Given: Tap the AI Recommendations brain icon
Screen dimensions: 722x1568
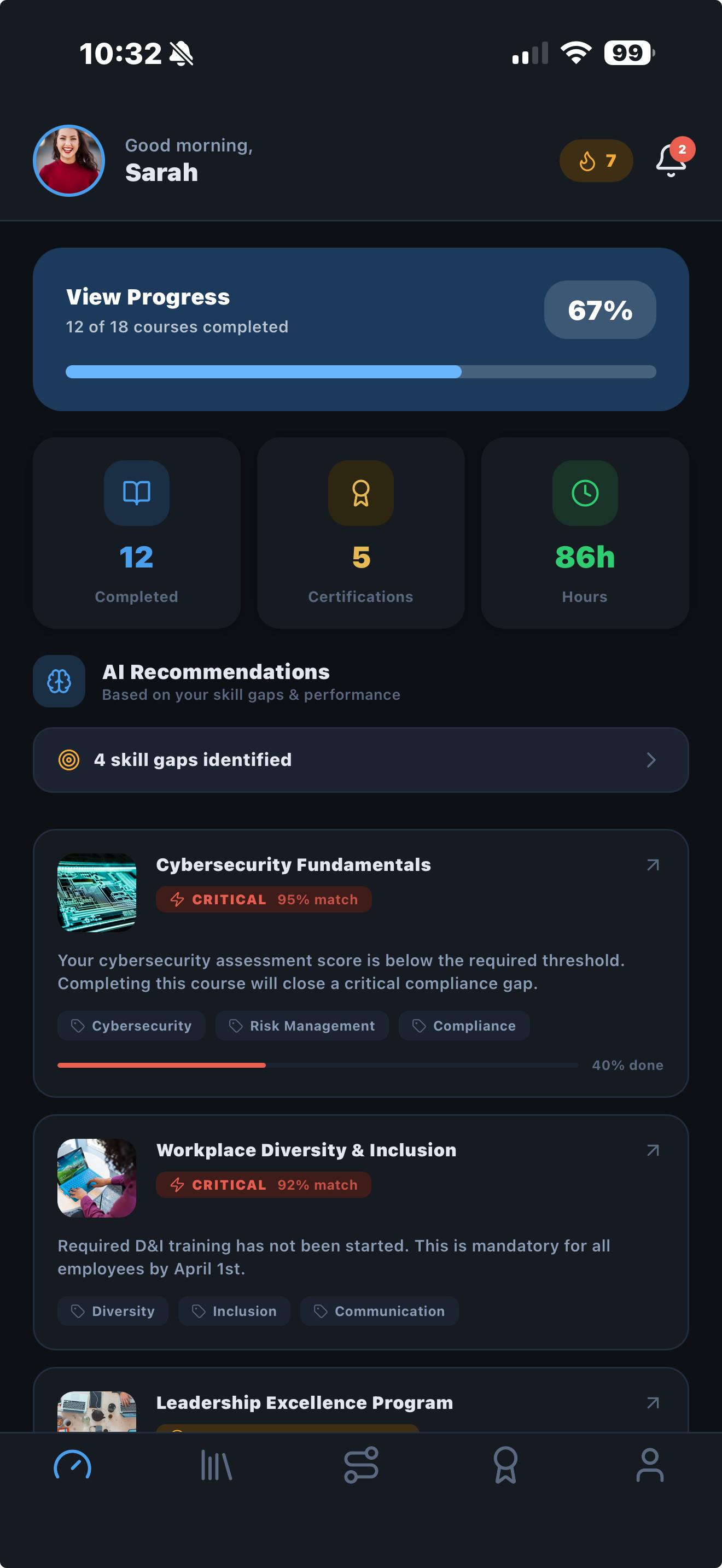Looking at the screenshot, I should (59, 681).
